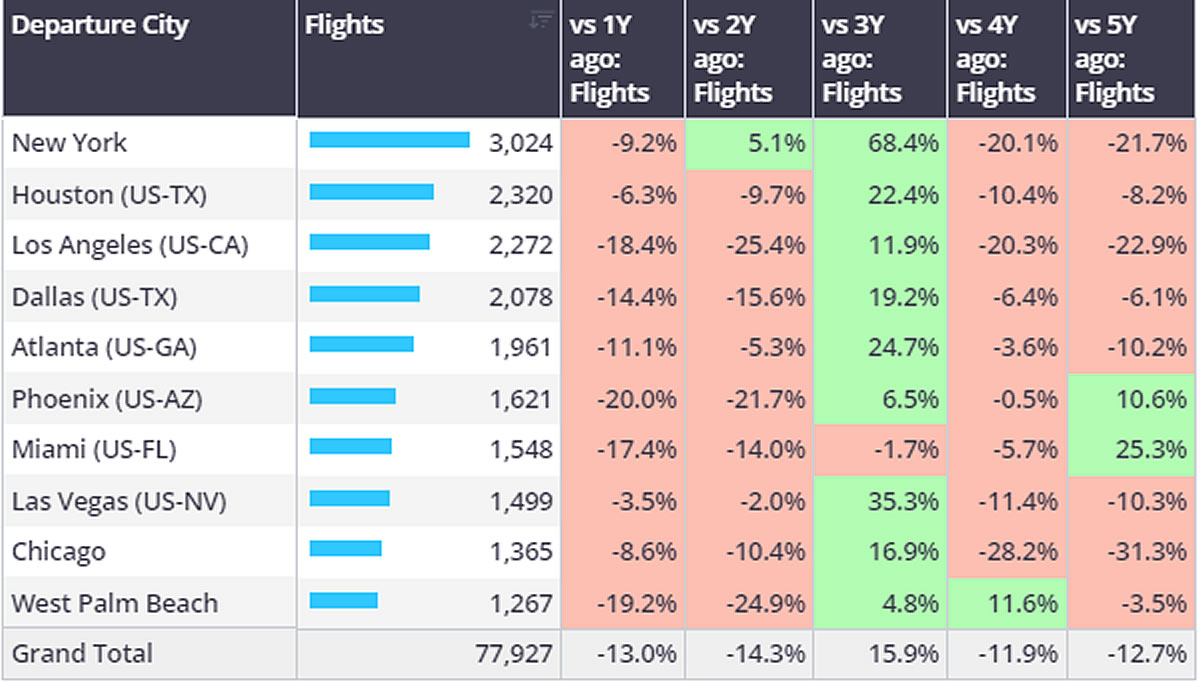Viewport: 1200px width, 682px height.
Task: Select the Houston (US-TX) row label
Action: click(109, 194)
